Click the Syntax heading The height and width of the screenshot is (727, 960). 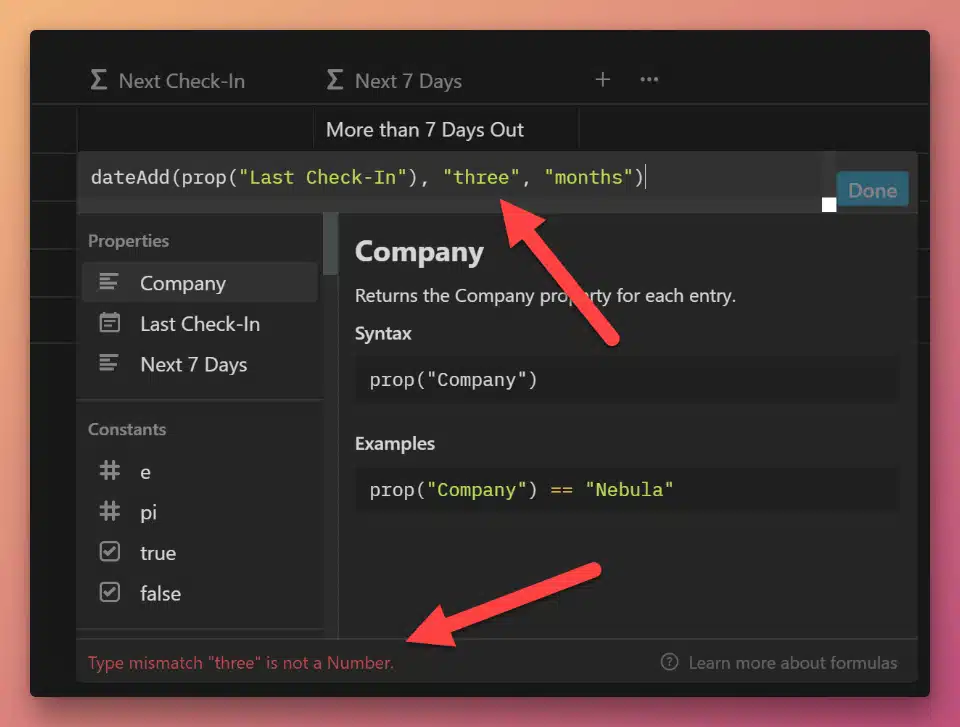click(x=383, y=333)
